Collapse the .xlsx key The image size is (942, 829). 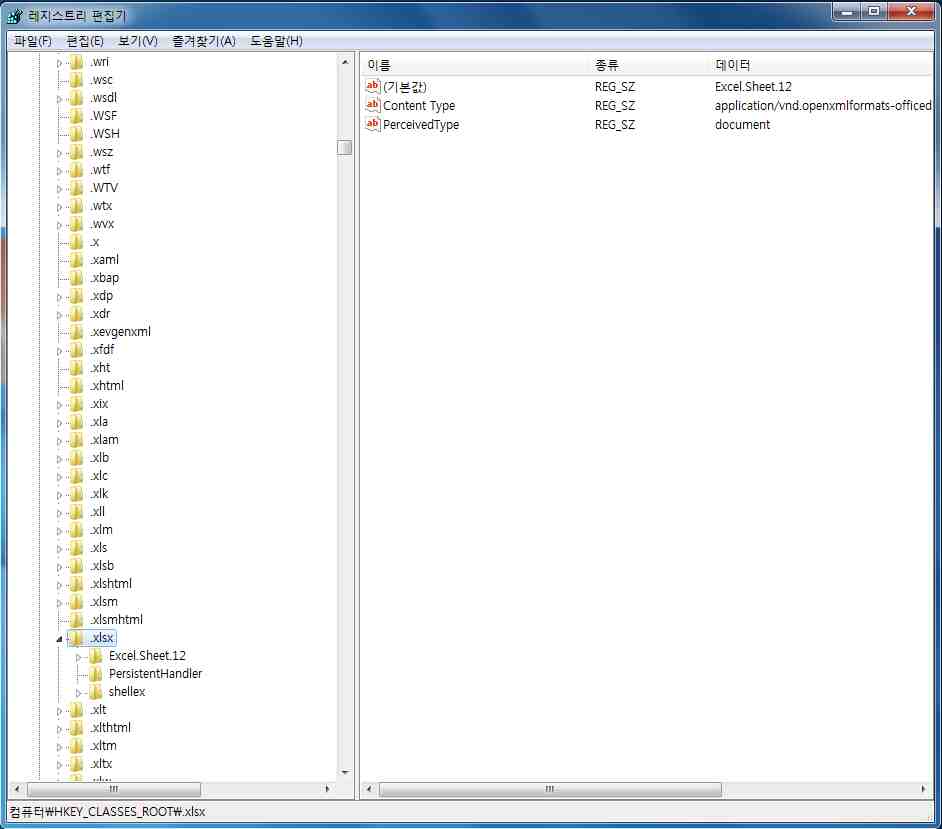point(59,639)
